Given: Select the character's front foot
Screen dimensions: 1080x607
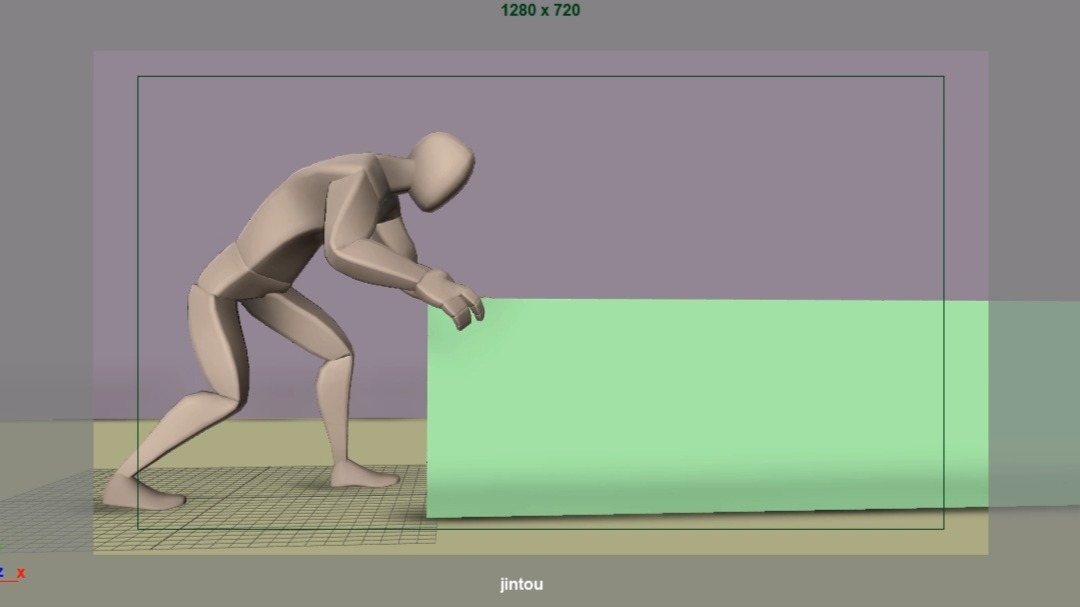Looking at the screenshot, I should tap(364, 474).
